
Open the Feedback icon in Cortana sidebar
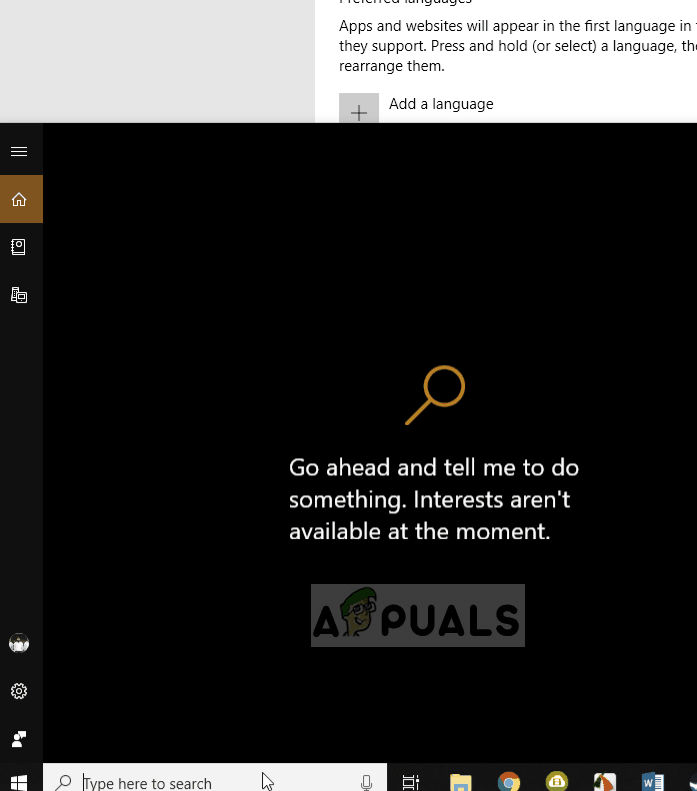pyautogui.click(x=19, y=739)
